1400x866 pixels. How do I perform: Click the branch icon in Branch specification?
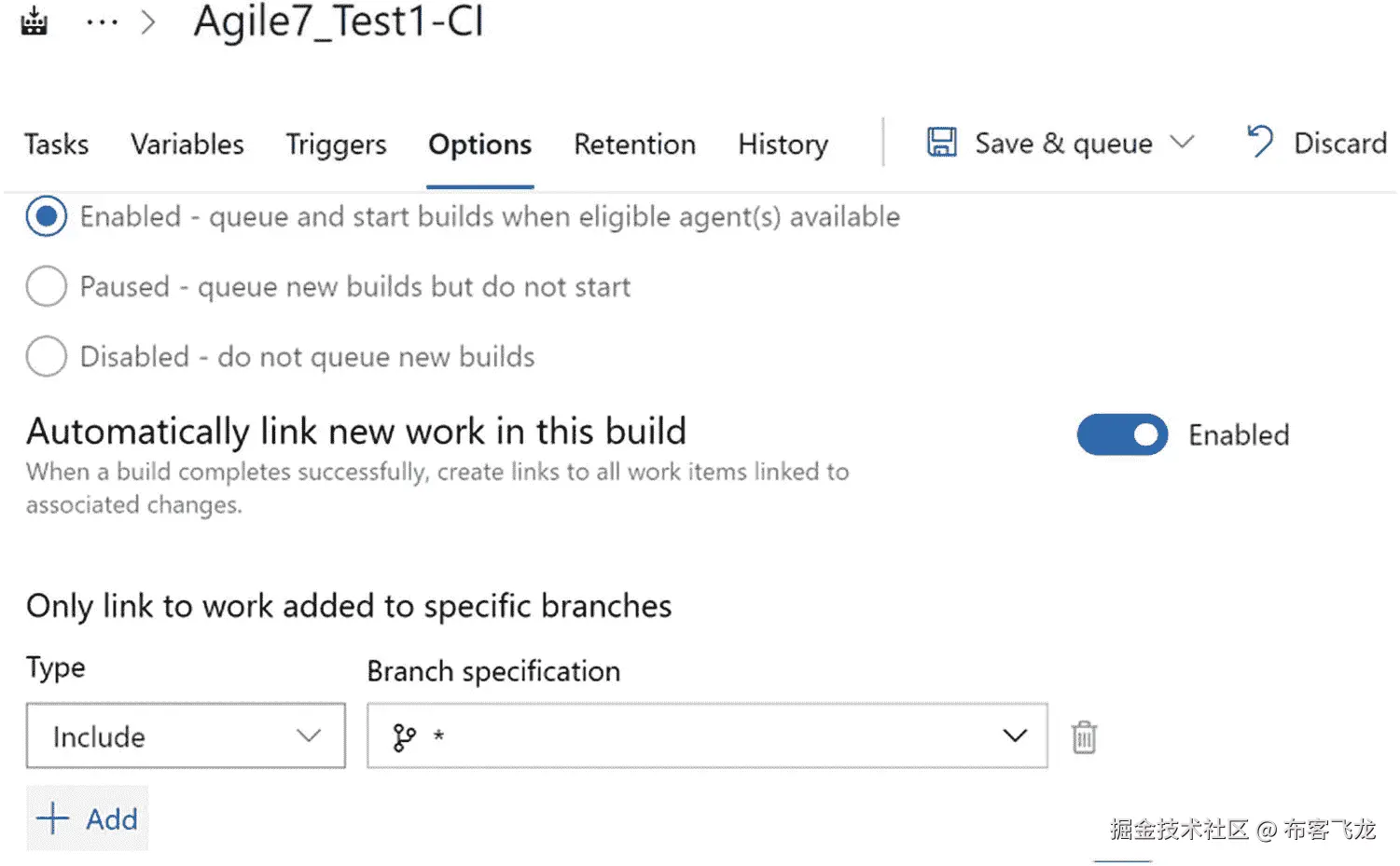pos(404,736)
